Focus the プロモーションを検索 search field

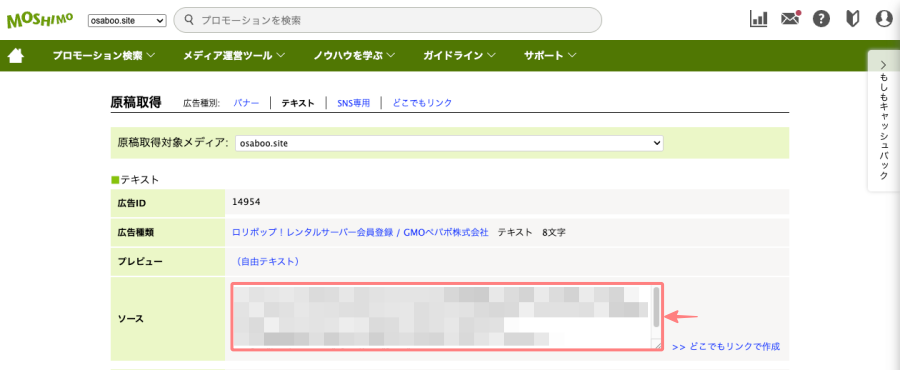tap(387, 20)
